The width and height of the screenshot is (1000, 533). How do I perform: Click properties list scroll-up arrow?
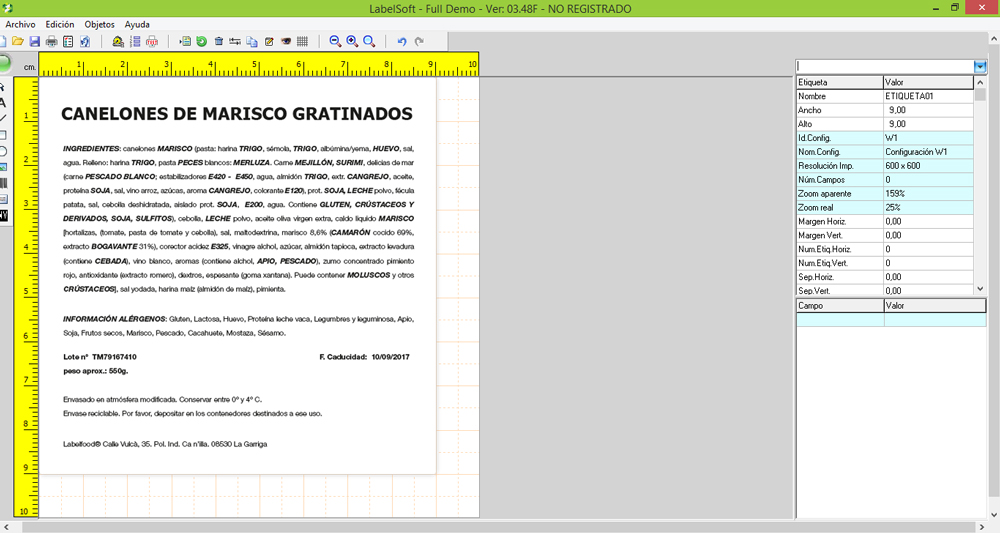(980, 83)
